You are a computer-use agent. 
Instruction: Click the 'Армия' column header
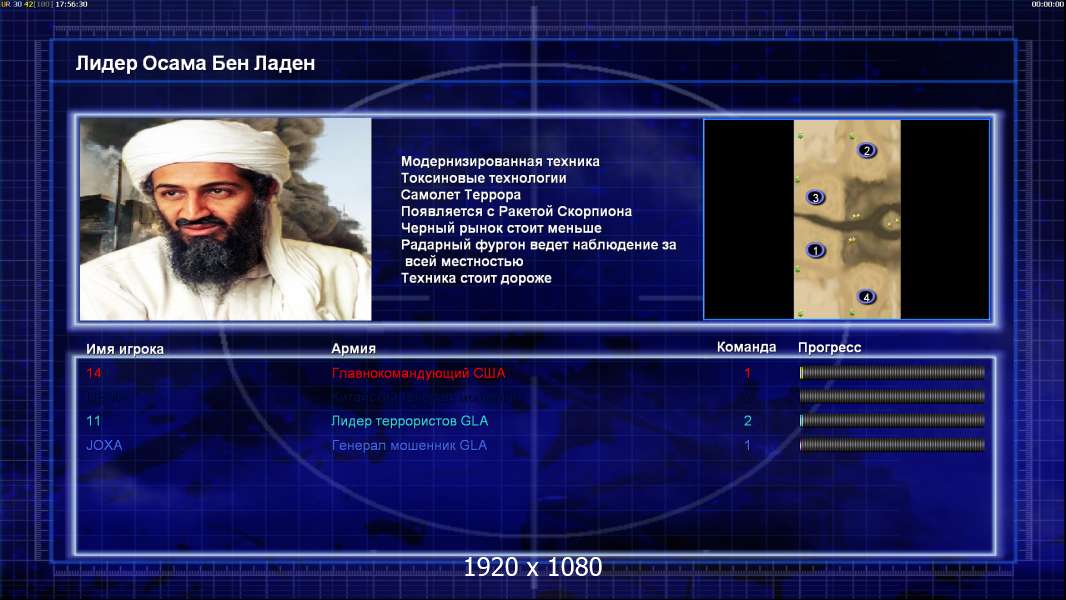tap(354, 348)
